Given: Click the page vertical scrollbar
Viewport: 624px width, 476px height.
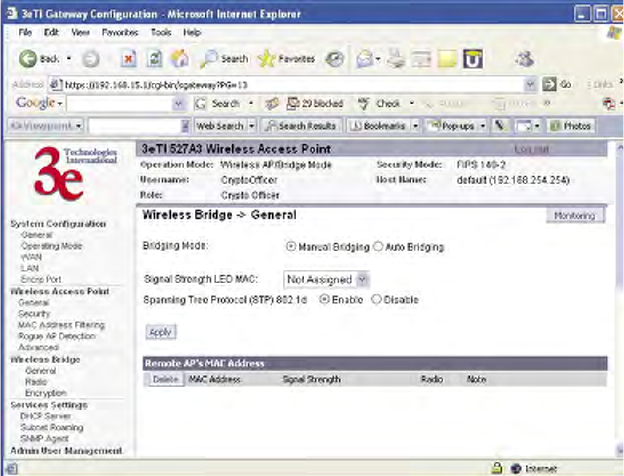Looking at the screenshot, I should tap(619, 298).
